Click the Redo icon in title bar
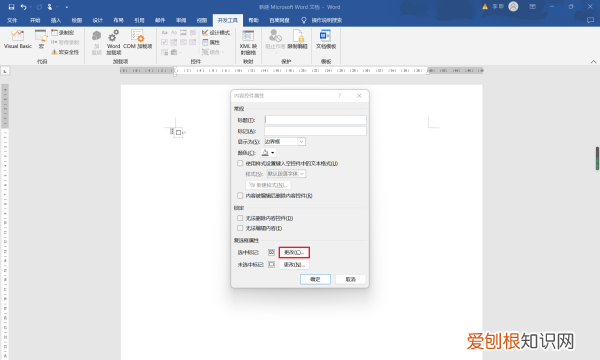The width and height of the screenshot is (600, 360). [x=39, y=7]
